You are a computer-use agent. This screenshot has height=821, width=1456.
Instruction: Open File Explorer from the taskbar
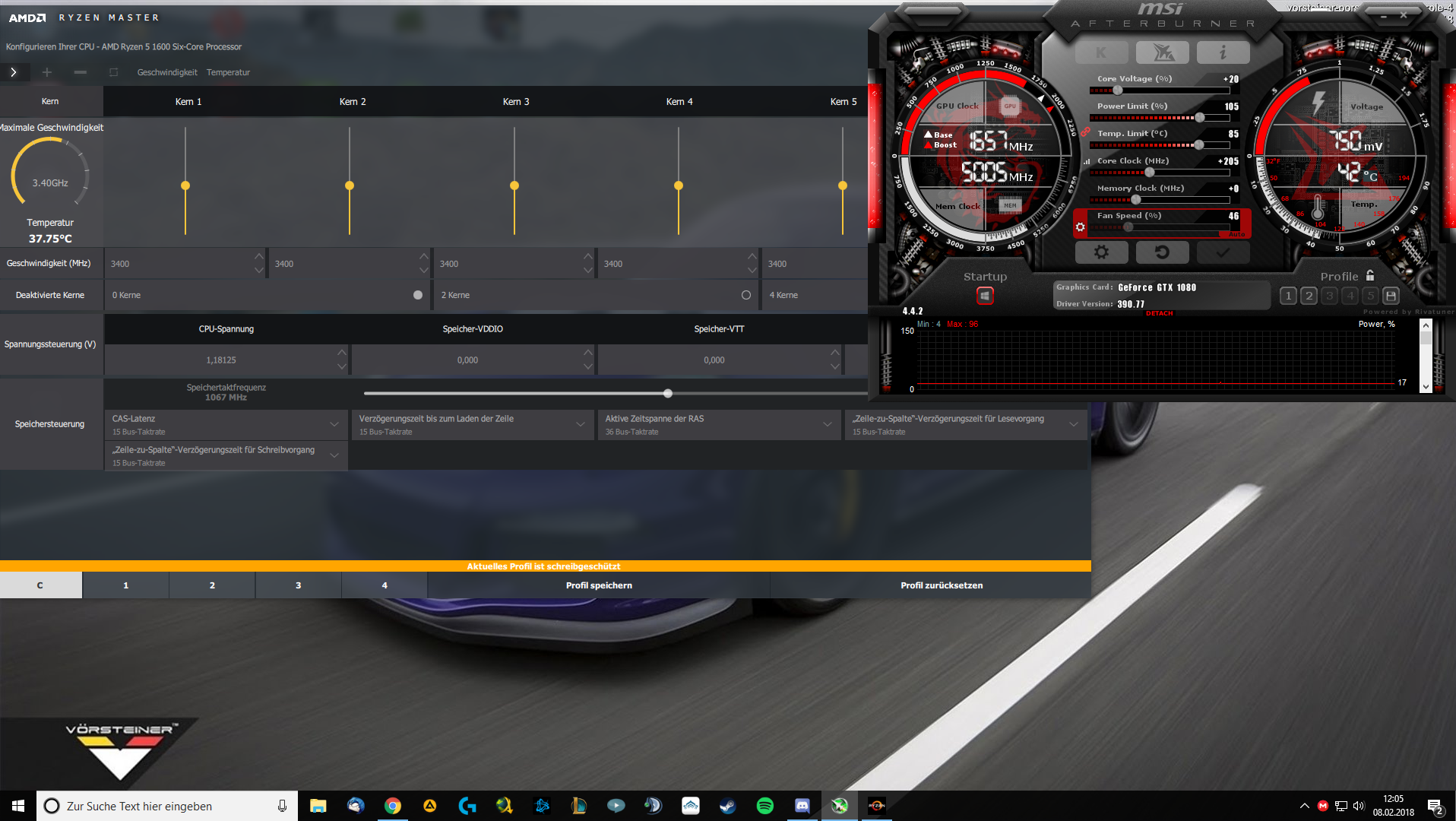(318, 806)
